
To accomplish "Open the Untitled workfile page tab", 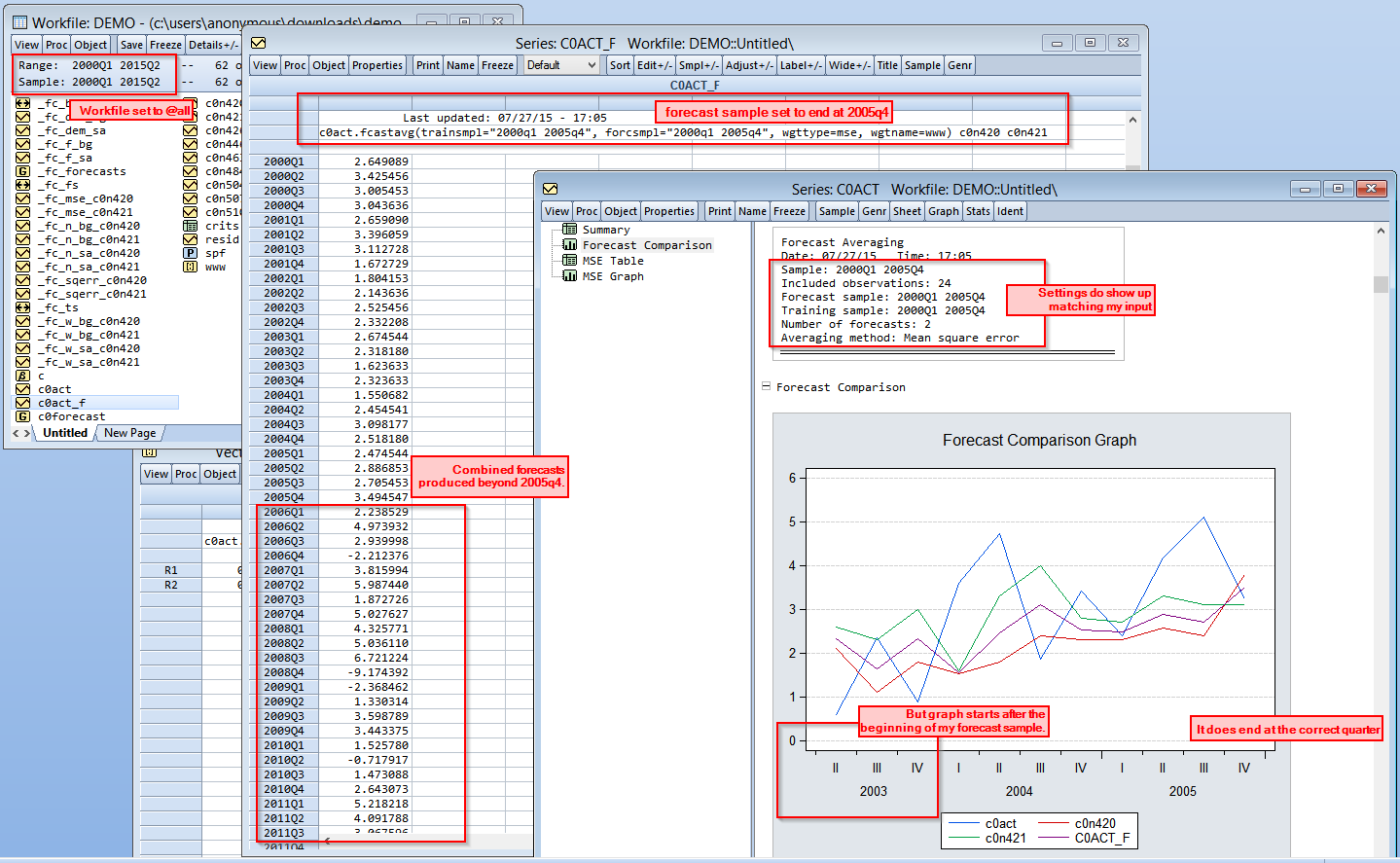I will coord(65,433).
